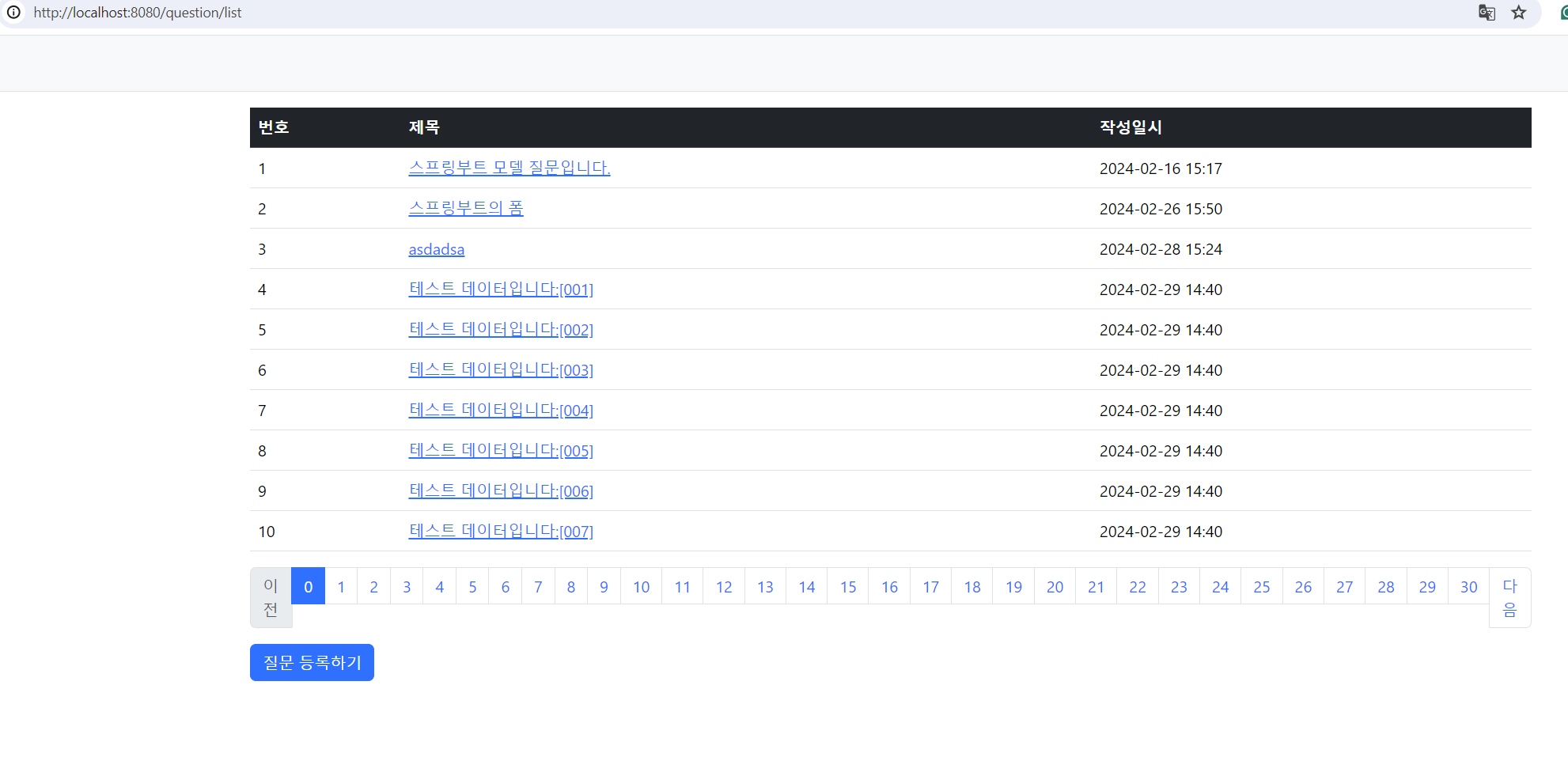Open 테스트 데이터입니다:[006] link
Screen dimensions: 1568x776
tap(501, 490)
